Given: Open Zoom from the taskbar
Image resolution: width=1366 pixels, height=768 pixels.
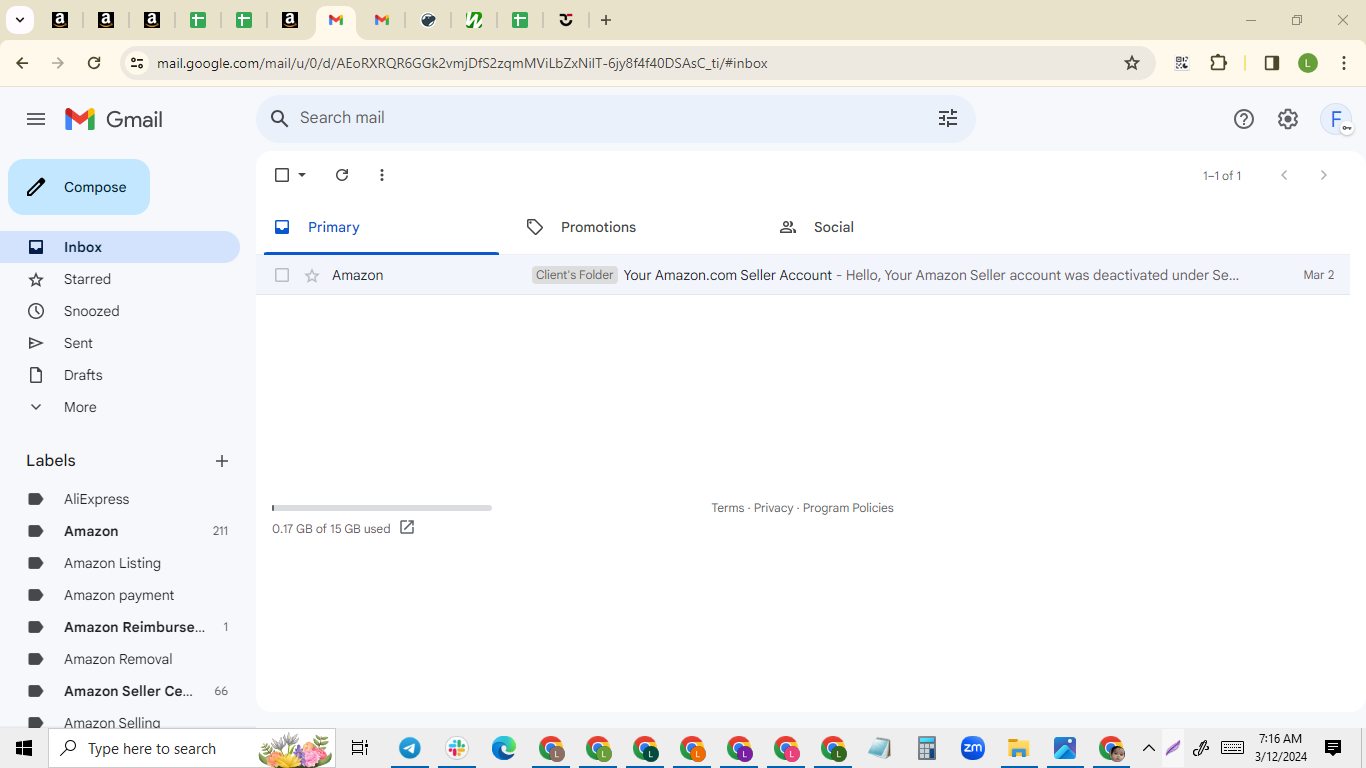Looking at the screenshot, I should (973, 748).
